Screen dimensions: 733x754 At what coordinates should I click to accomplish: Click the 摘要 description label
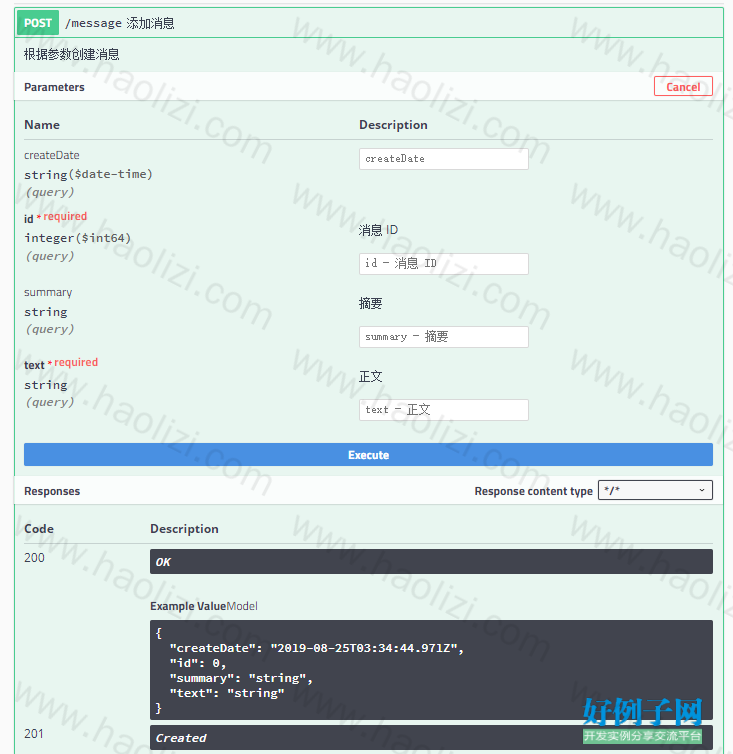coord(370,303)
